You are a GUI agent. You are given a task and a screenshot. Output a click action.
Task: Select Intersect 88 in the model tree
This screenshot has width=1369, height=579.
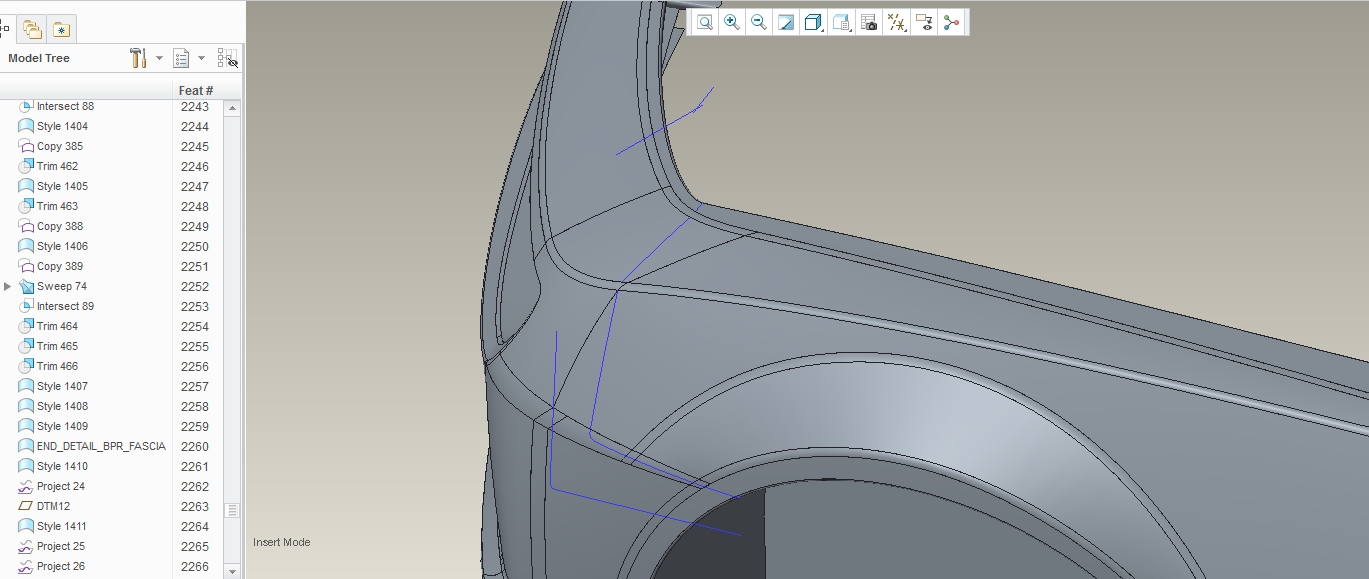(x=65, y=106)
